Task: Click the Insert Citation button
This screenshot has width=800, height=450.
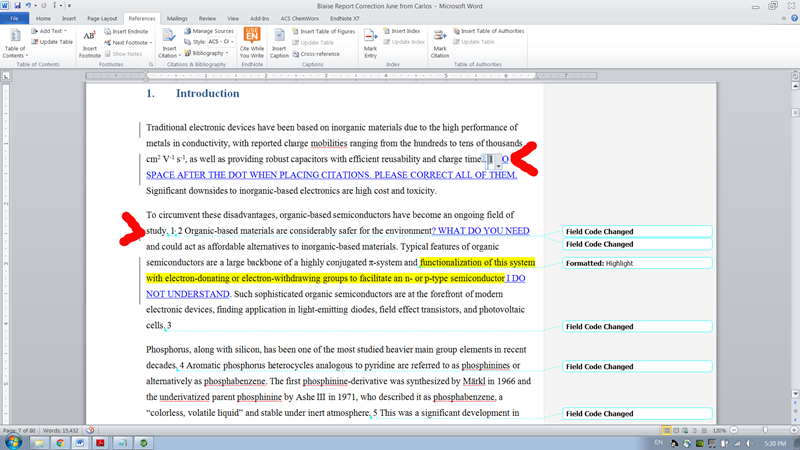Action: click(x=169, y=43)
